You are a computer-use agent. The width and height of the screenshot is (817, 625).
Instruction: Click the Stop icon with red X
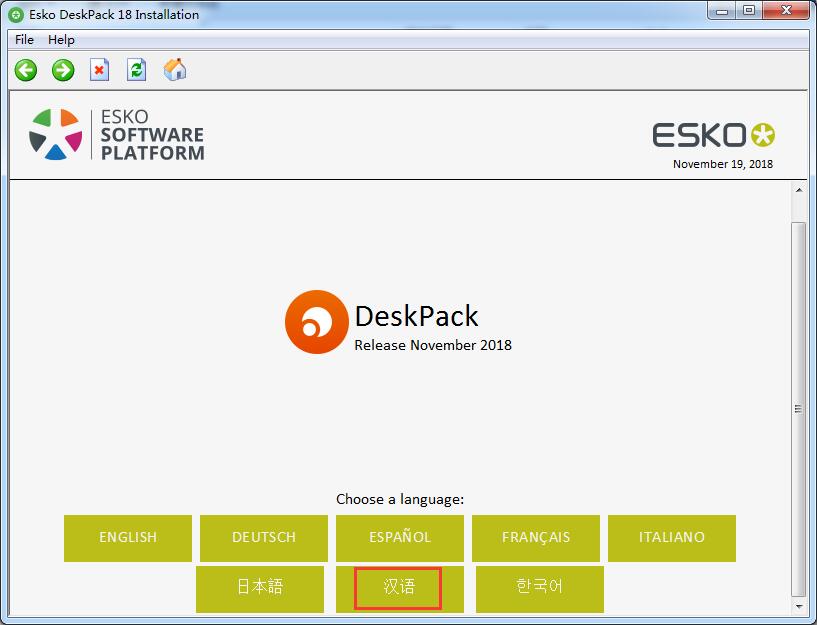100,69
